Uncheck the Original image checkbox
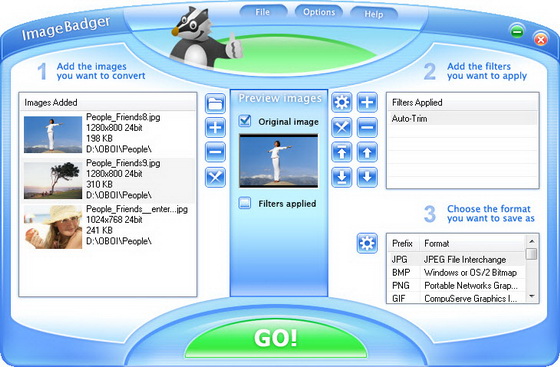 245,121
